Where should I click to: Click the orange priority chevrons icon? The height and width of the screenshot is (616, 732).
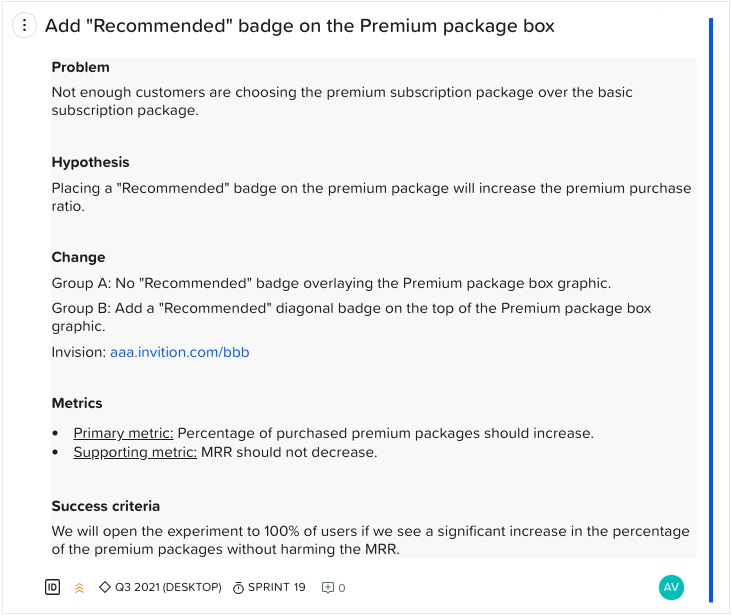pos(80,588)
